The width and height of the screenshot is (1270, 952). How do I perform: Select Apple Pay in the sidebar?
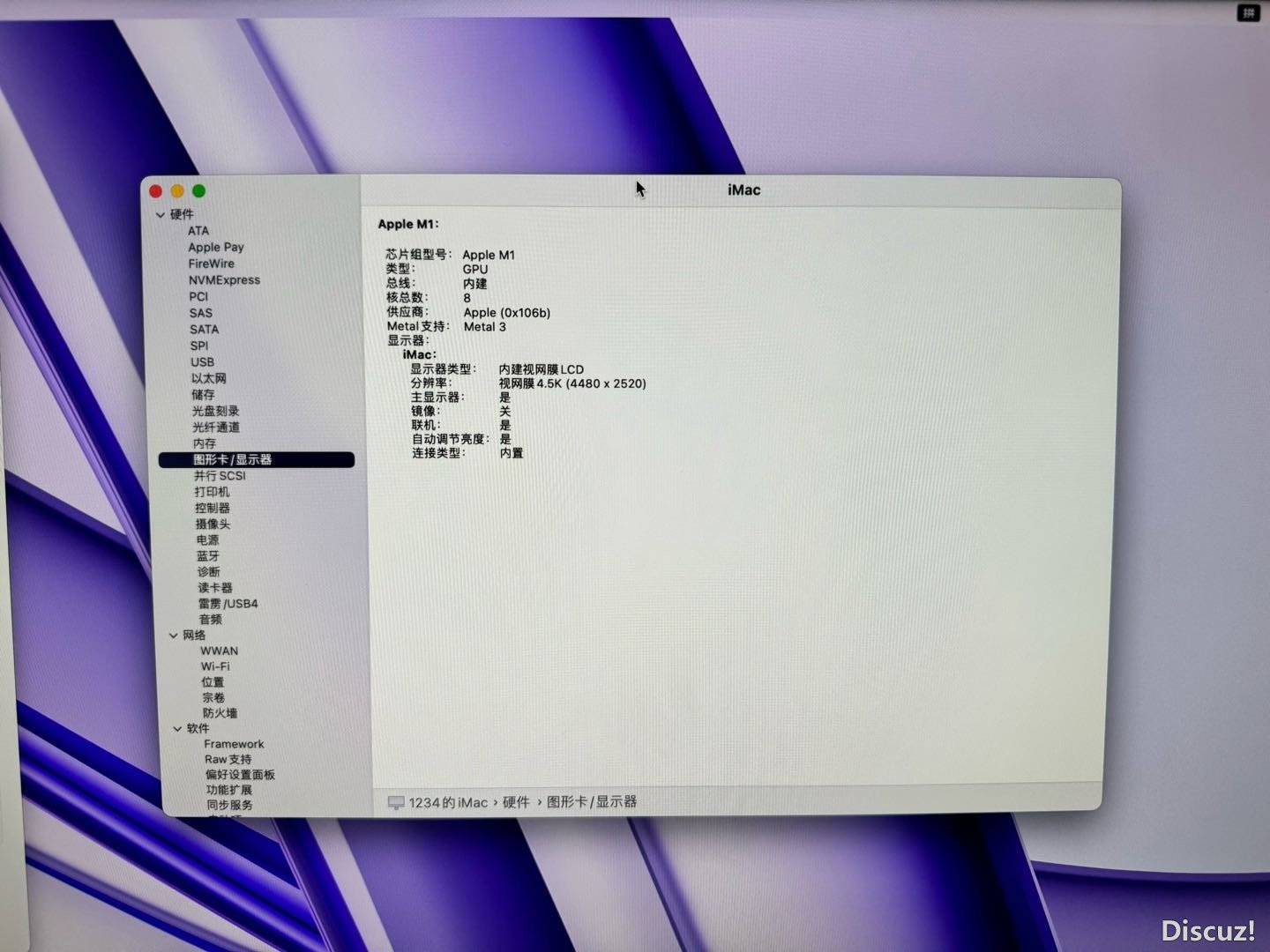216,248
